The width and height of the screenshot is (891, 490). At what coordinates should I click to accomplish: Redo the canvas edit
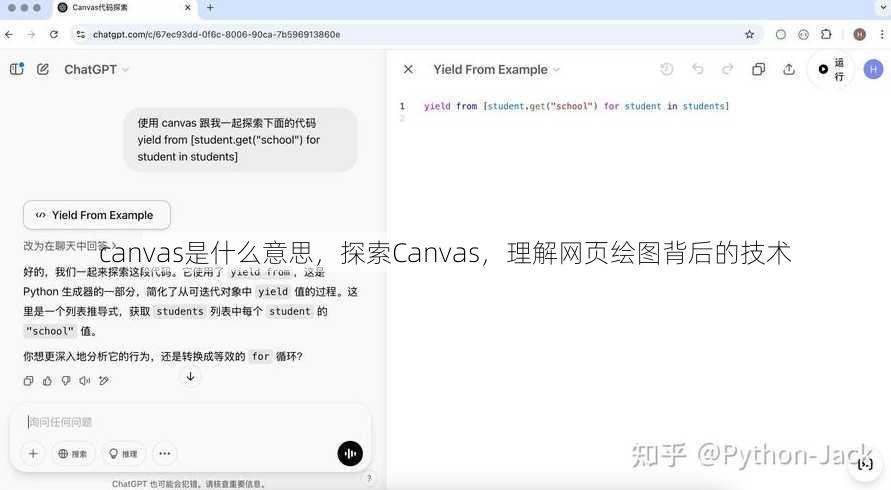tap(727, 69)
